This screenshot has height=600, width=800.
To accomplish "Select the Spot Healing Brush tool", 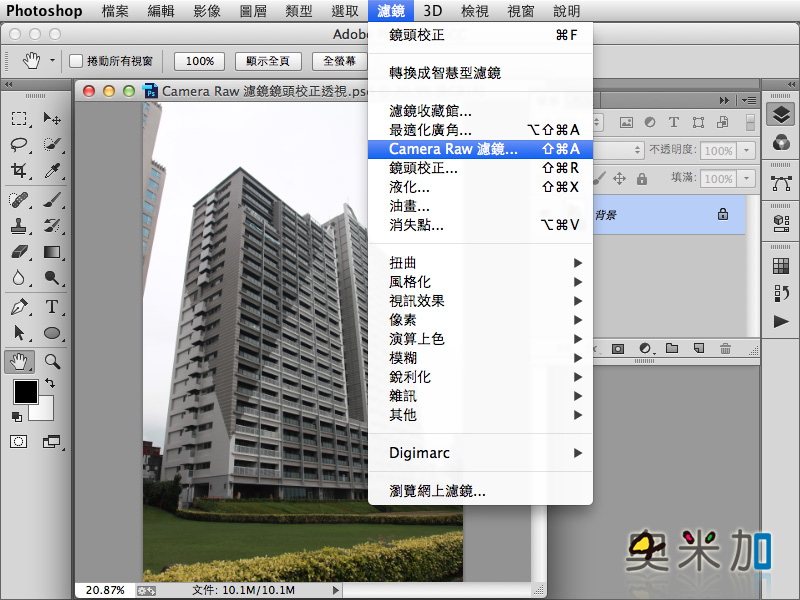I will click(x=19, y=199).
